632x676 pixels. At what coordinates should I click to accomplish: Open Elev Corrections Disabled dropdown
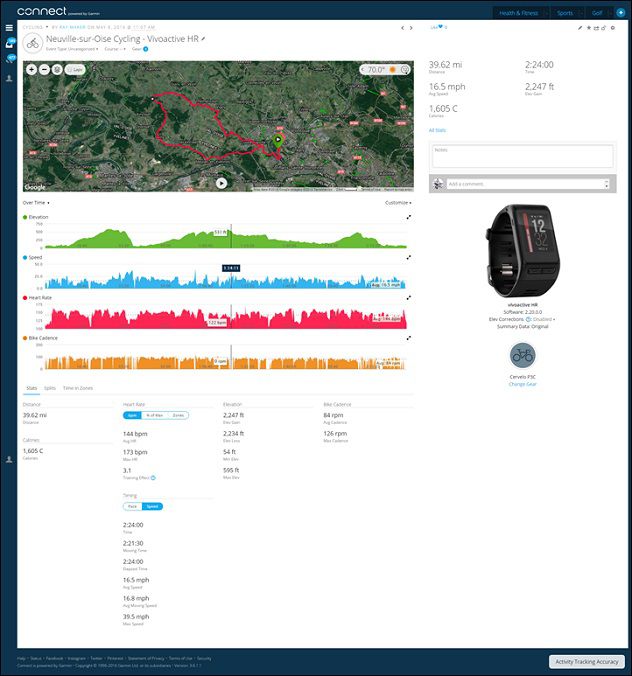point(544,319)
